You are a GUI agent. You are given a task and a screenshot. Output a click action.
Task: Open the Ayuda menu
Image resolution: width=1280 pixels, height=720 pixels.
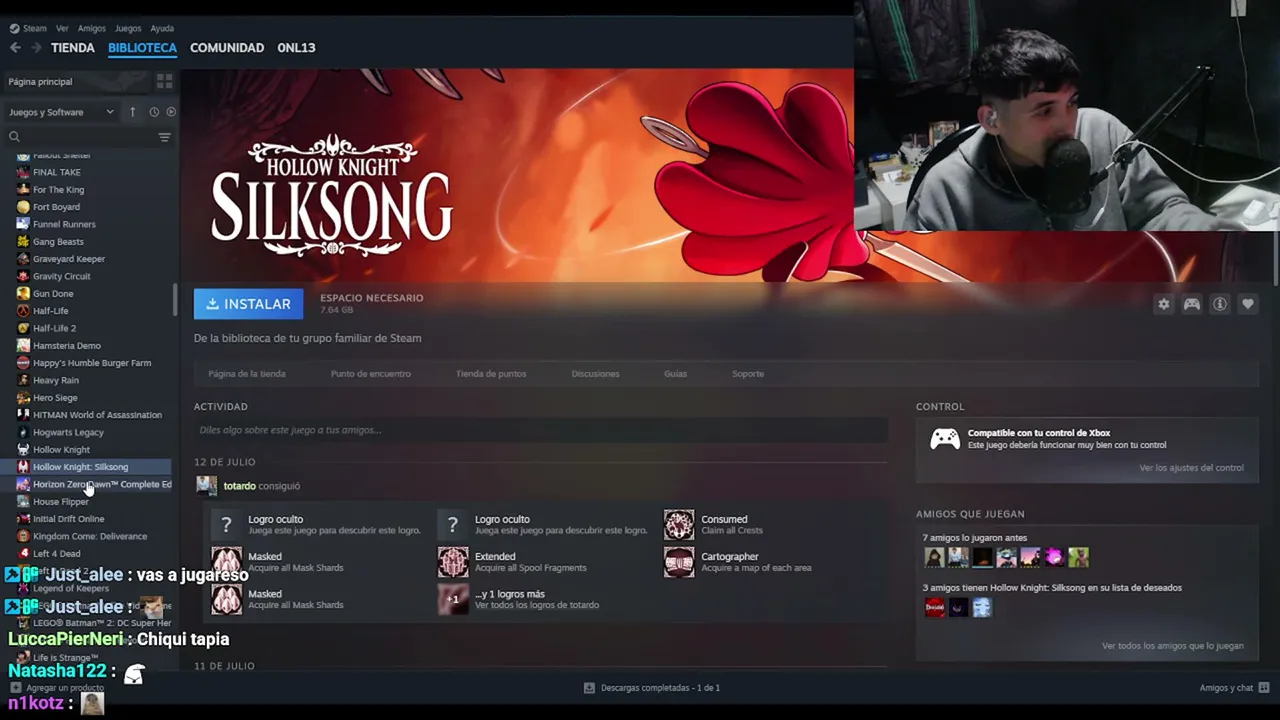coord(162,28)
